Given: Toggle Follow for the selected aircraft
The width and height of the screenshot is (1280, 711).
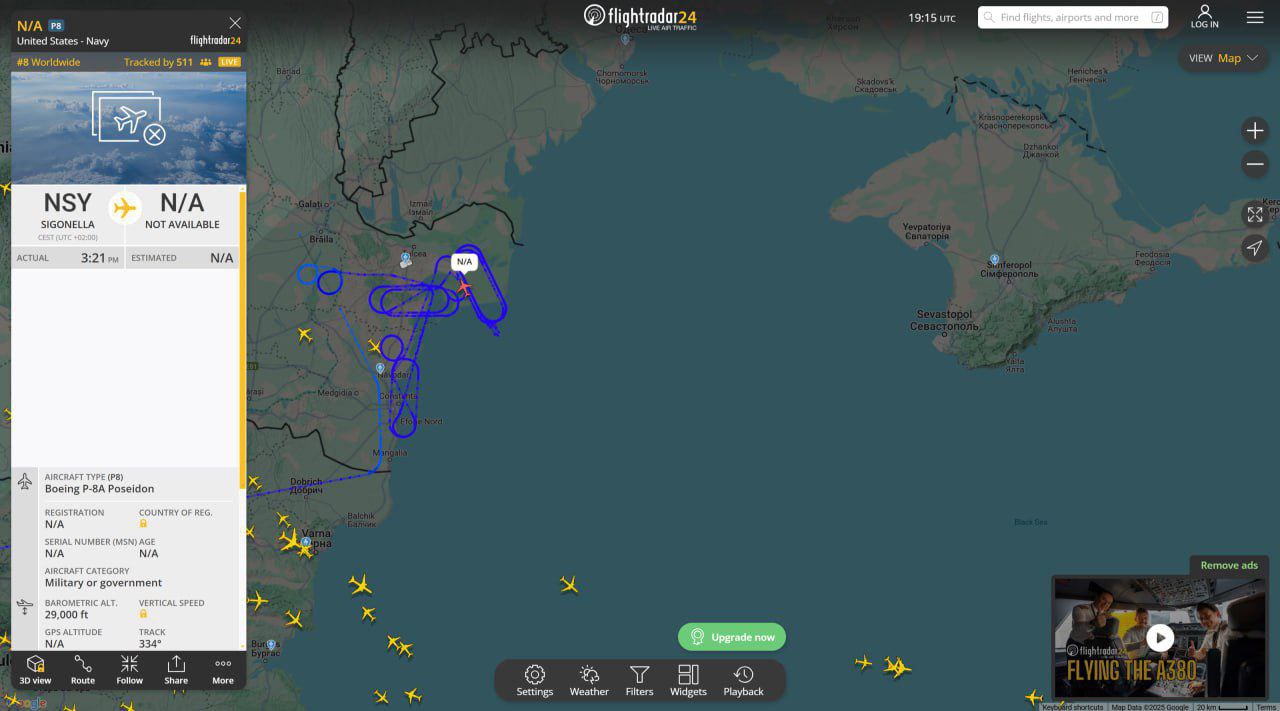Looking at the screenshot, I should (x=129, y=669).
